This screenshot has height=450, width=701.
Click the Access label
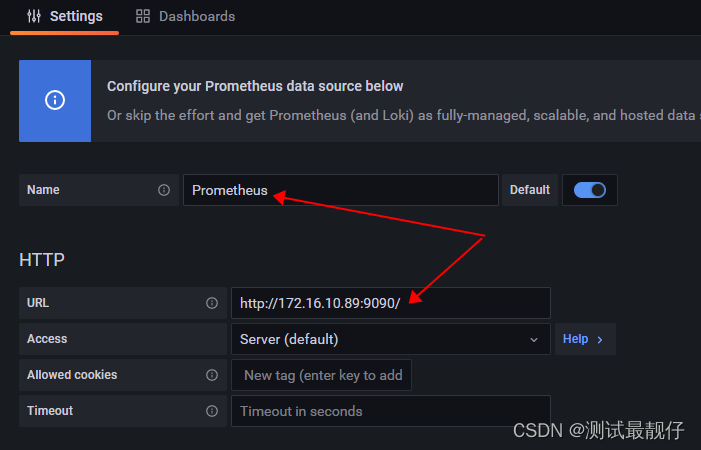coord(47,339)
